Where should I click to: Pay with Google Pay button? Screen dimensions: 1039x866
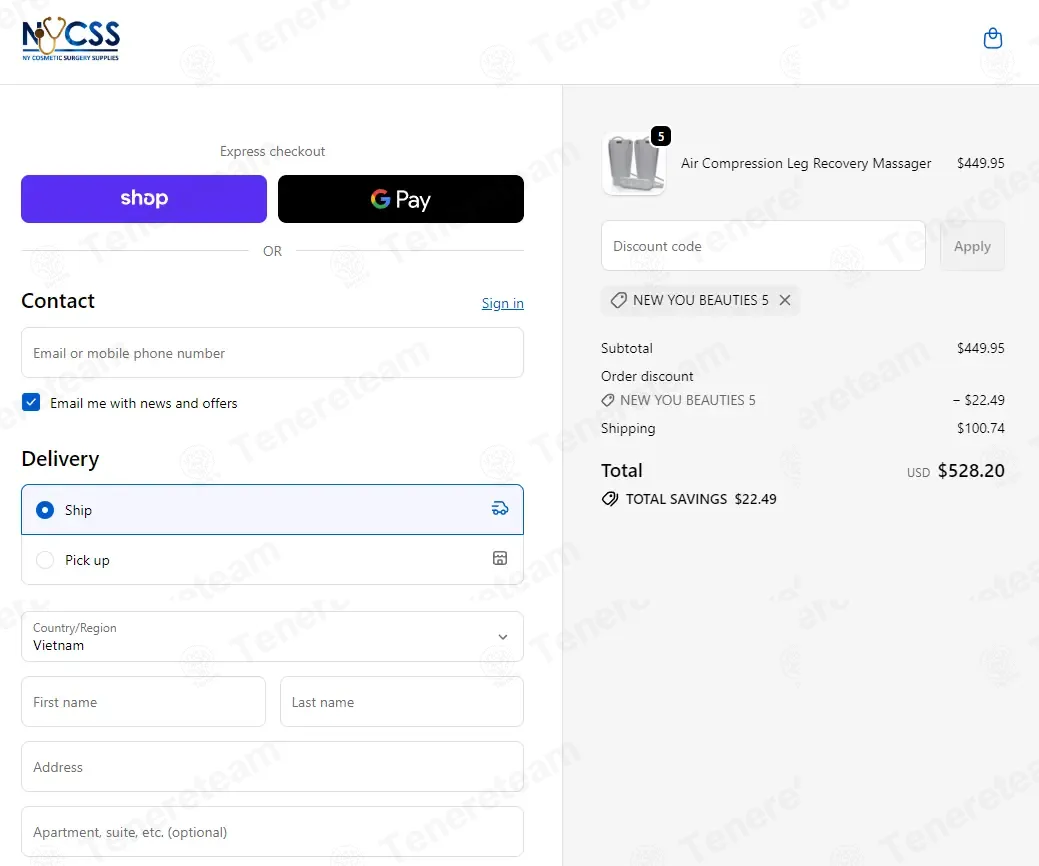click(401, 199)
